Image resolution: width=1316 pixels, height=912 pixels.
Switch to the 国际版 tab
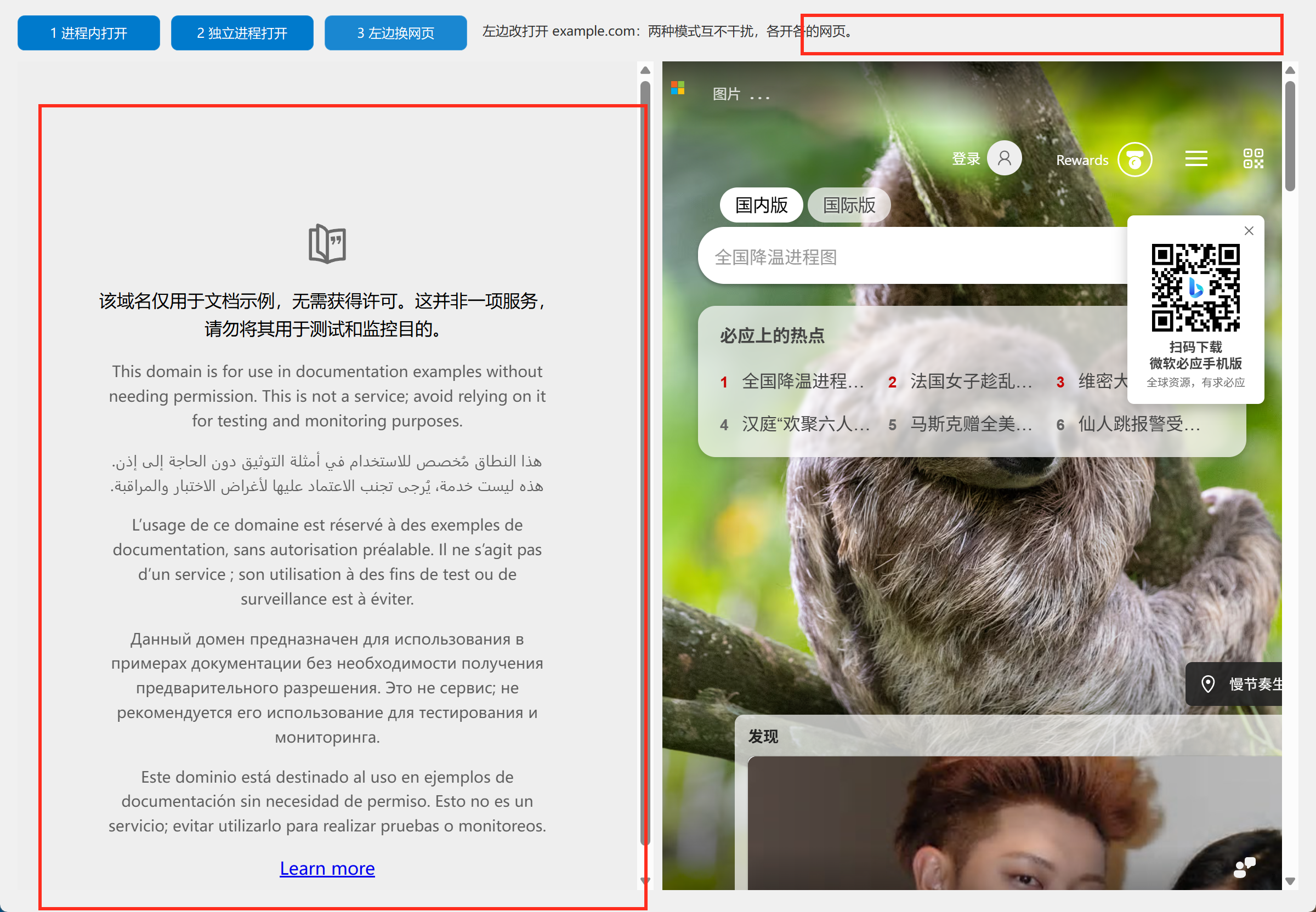pyautogui.click(x=849, y=205)
